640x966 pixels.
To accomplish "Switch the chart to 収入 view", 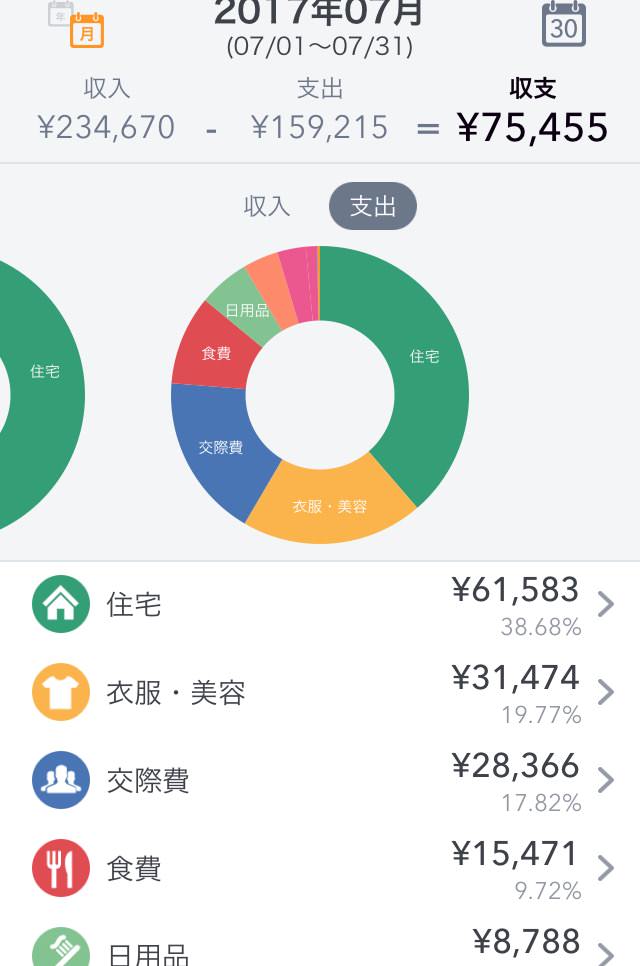I will pos(267,206).
